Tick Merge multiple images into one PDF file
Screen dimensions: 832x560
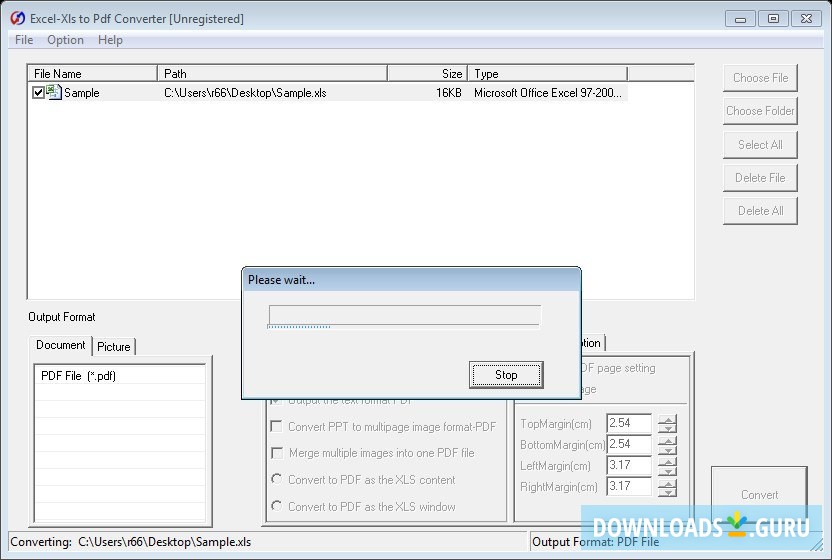point(276,453)
